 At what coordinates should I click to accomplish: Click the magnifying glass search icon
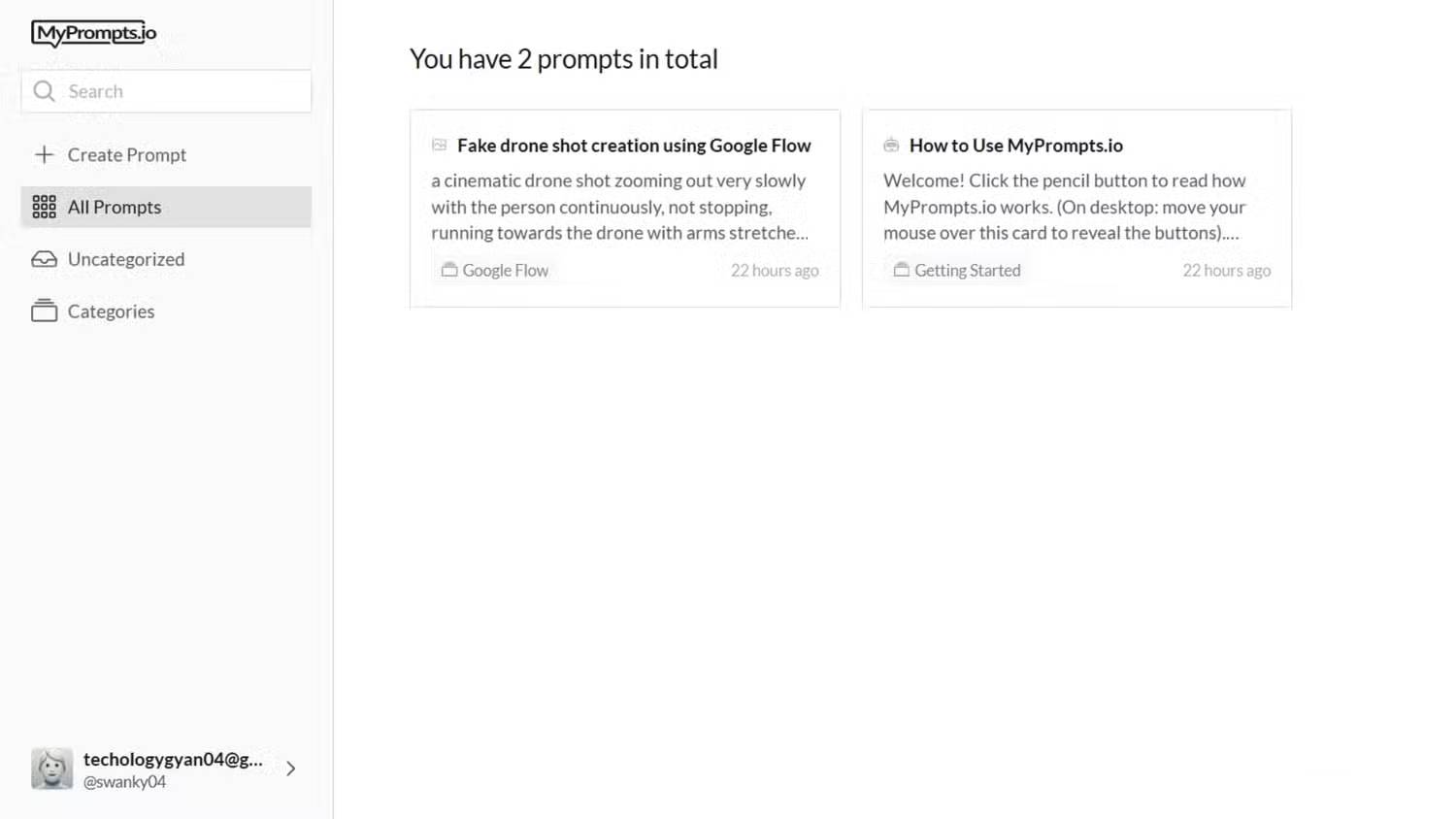pyautogui.click(x=44, y=91)
